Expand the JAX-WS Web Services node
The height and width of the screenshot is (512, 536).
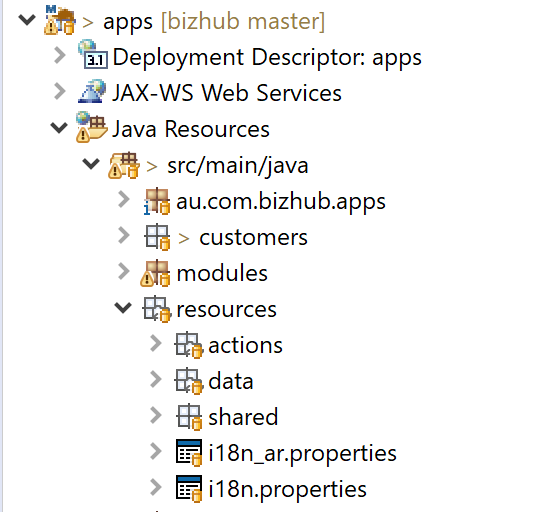[x=60, y=91]
